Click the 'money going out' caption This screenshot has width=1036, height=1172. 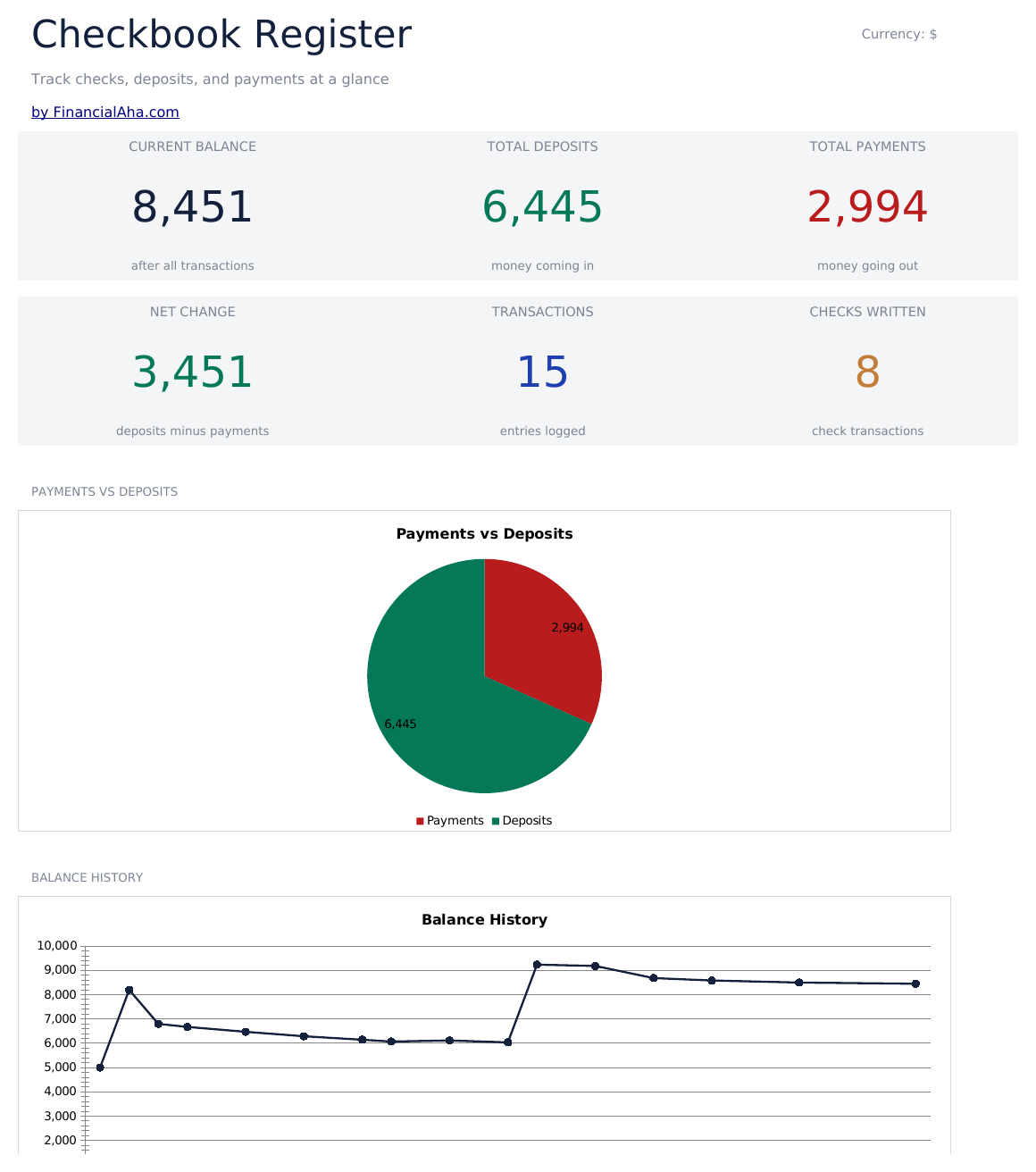867,265
